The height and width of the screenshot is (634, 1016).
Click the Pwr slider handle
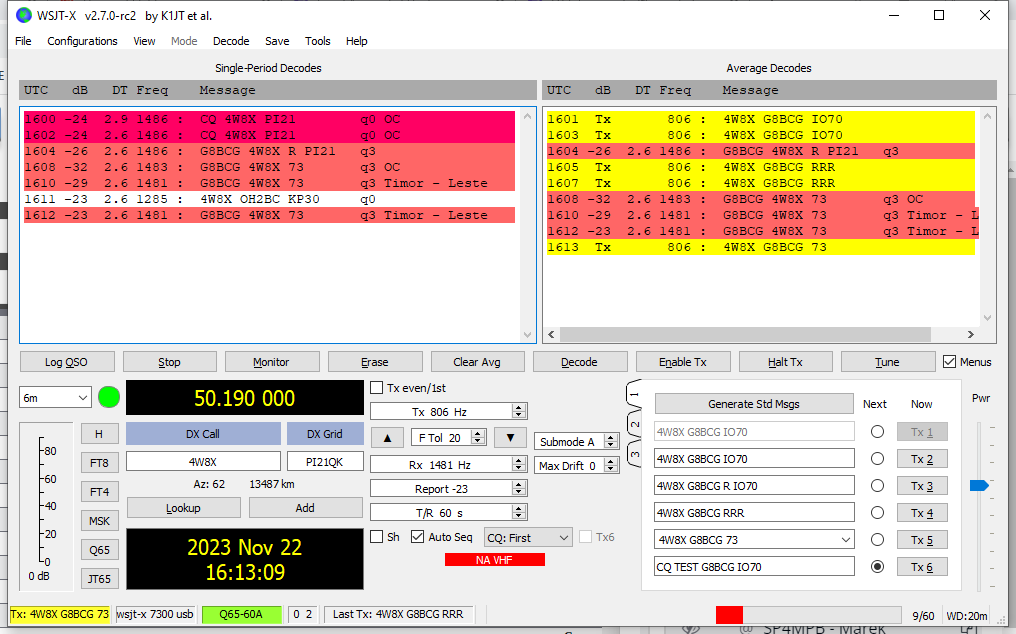coord(979,486)
